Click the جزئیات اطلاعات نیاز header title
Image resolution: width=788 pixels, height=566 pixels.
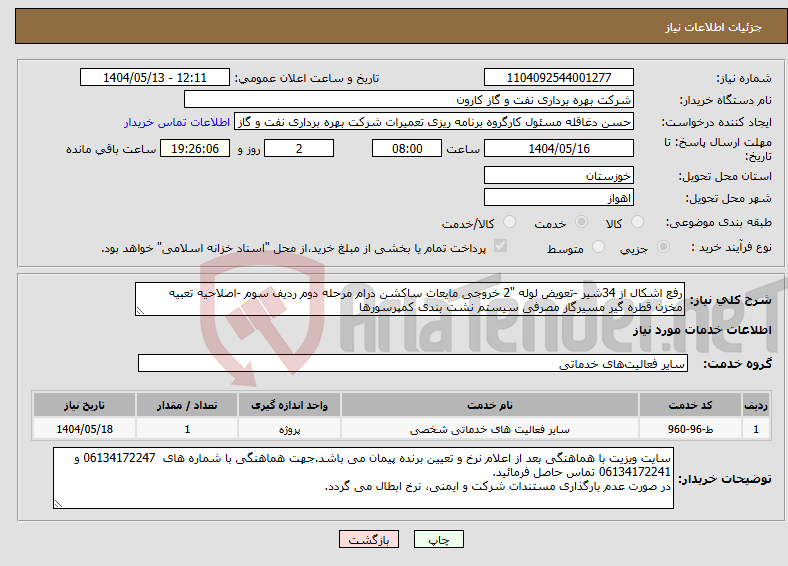[714, 27]
